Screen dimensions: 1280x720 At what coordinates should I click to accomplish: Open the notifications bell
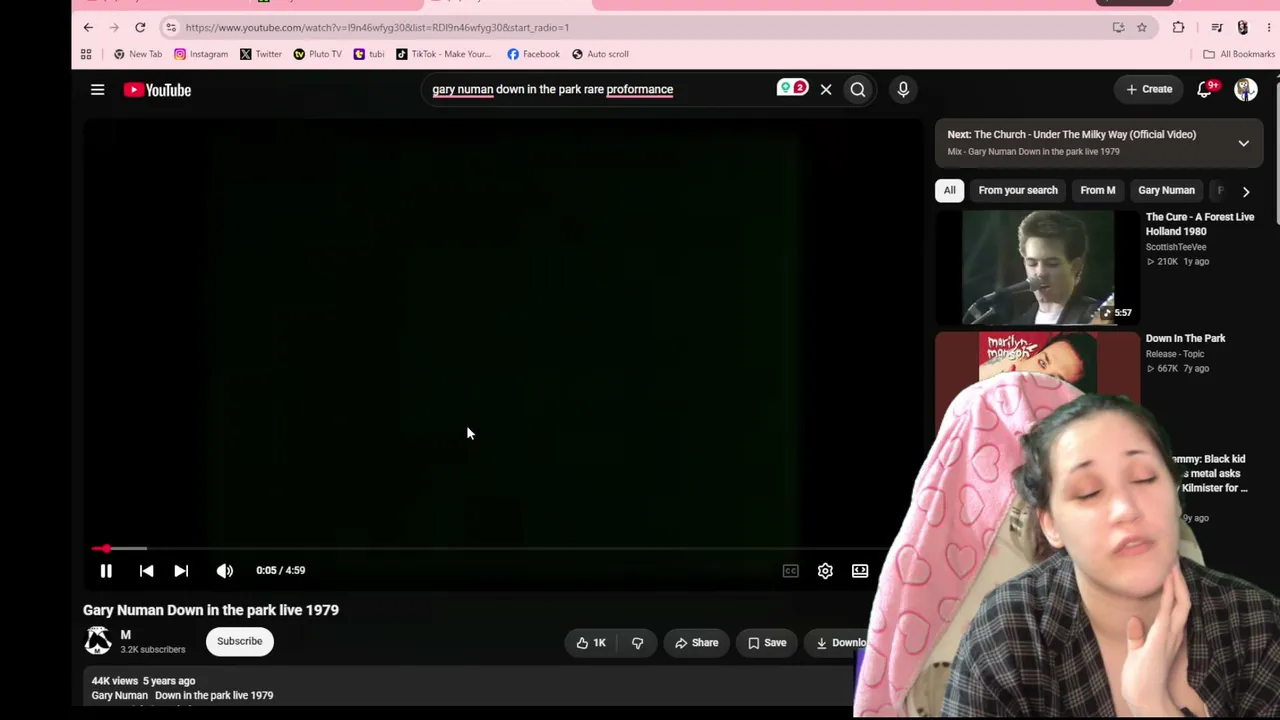tap(1205, 89)
